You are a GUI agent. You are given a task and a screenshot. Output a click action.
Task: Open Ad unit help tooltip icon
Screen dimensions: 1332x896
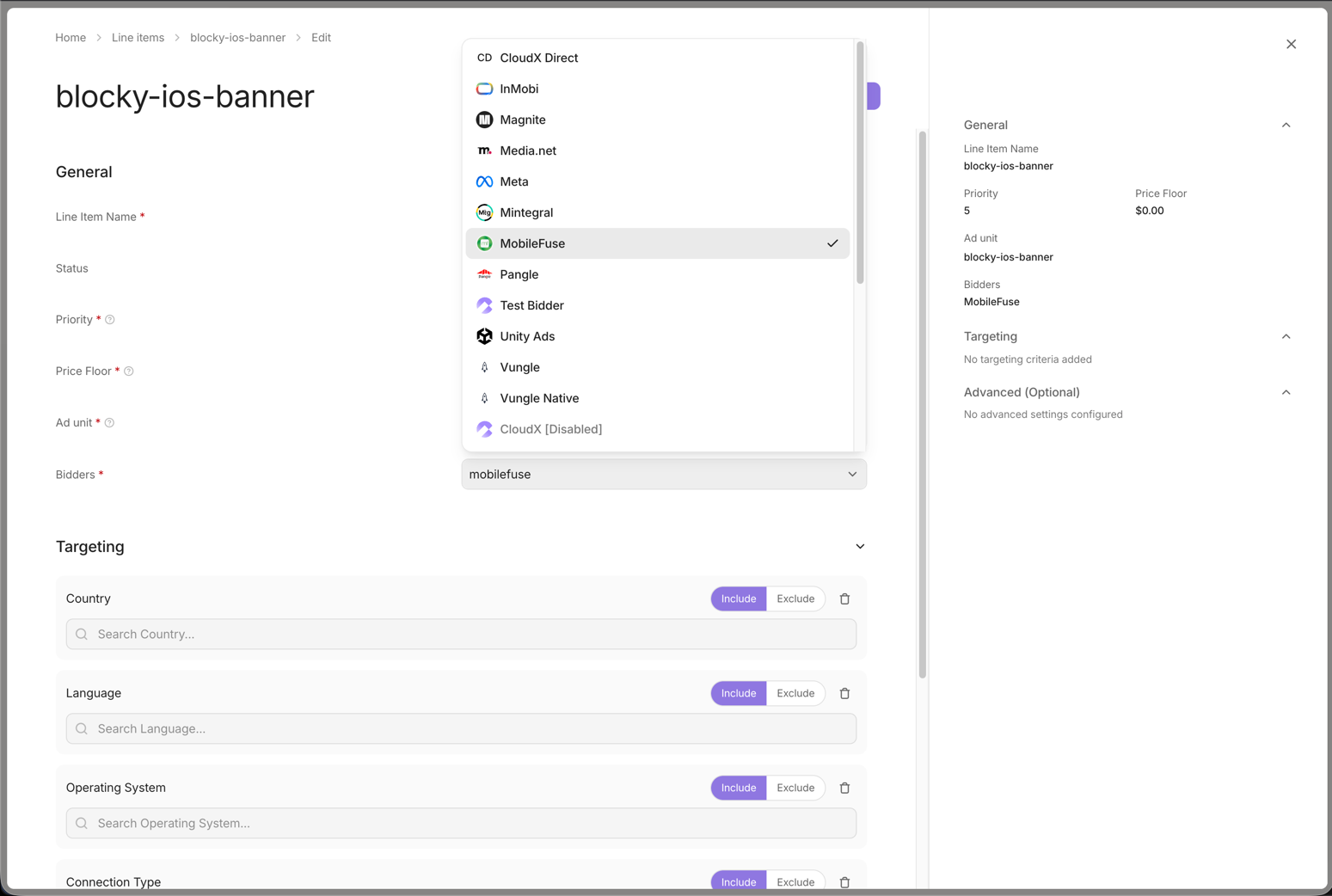click(109, 423)
